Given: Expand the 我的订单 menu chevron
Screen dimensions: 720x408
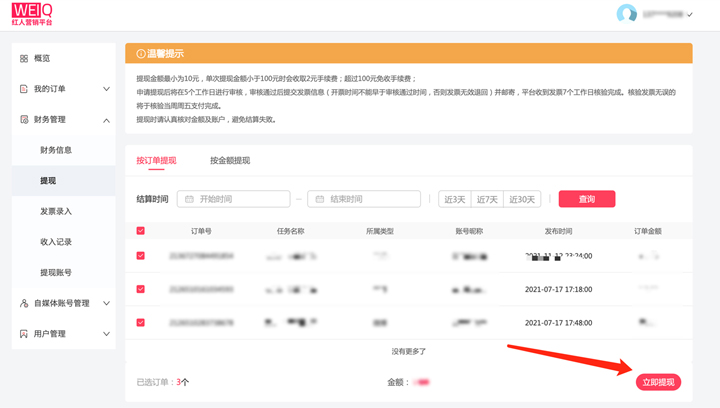Looking at the screenshot, I should click(106, 89).
